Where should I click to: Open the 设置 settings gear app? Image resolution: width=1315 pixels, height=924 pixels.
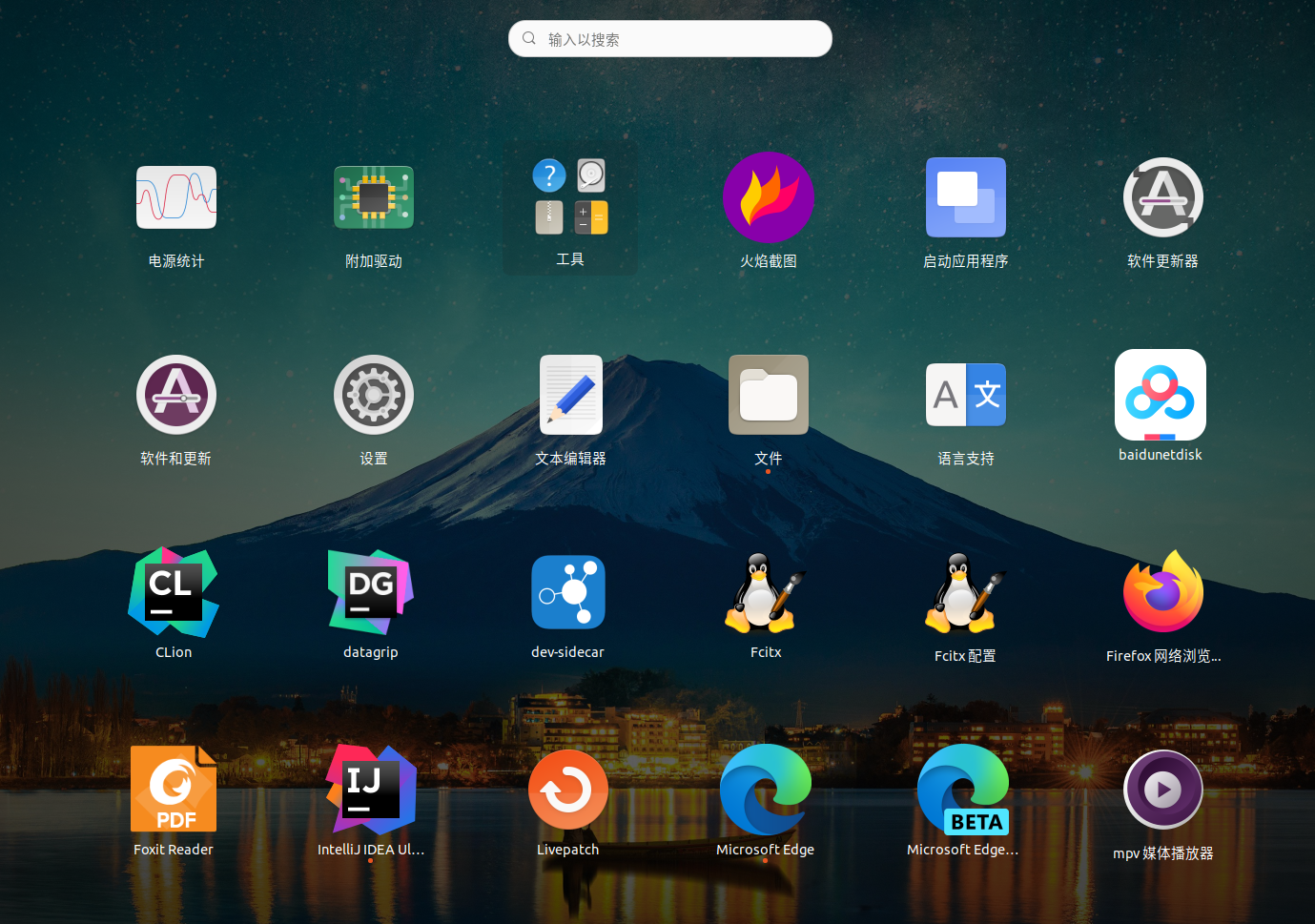point(374,395)
